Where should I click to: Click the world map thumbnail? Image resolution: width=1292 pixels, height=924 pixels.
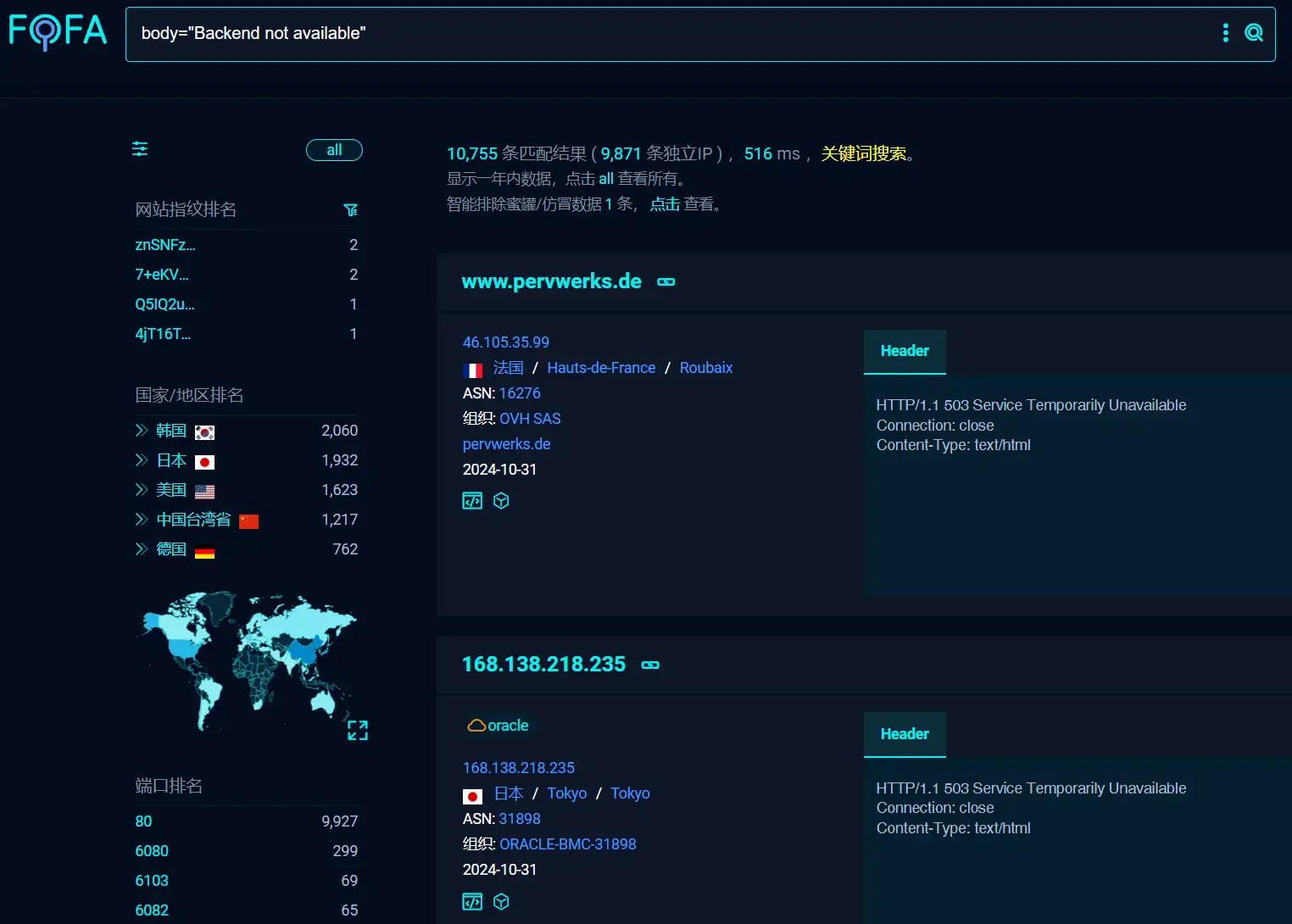[x=247, y=661]
